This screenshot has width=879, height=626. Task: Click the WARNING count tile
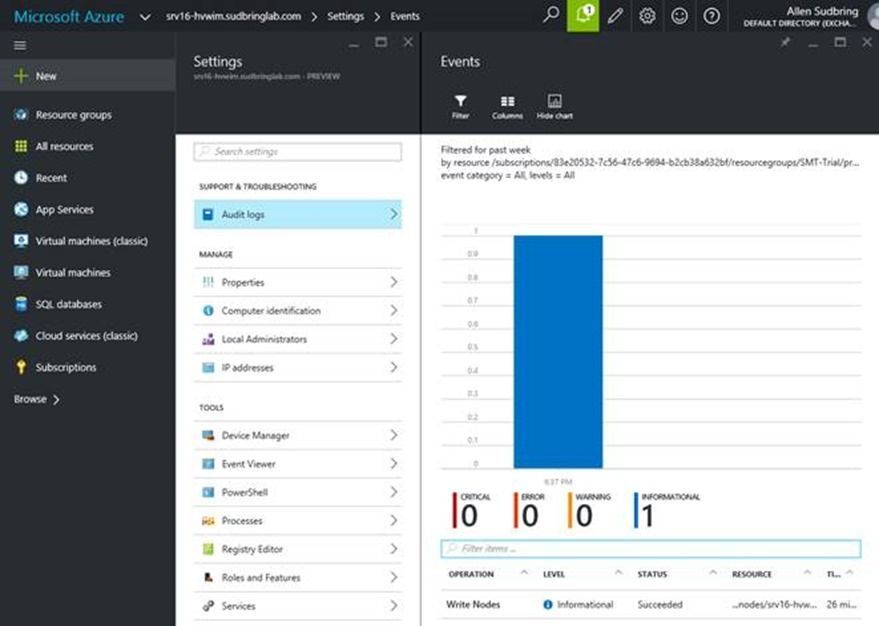click(589, 510)
